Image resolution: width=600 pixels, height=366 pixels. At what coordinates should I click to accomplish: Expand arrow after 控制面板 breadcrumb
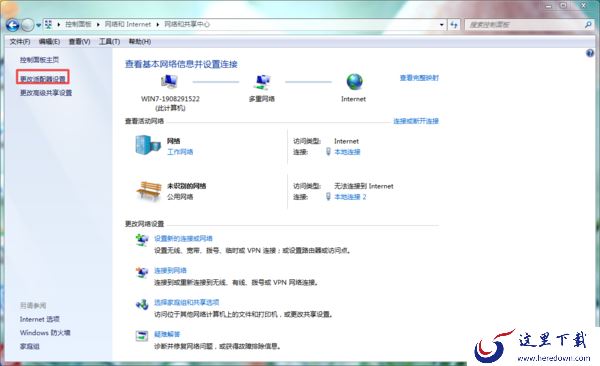pyautogui.click(x=98, y=25)
